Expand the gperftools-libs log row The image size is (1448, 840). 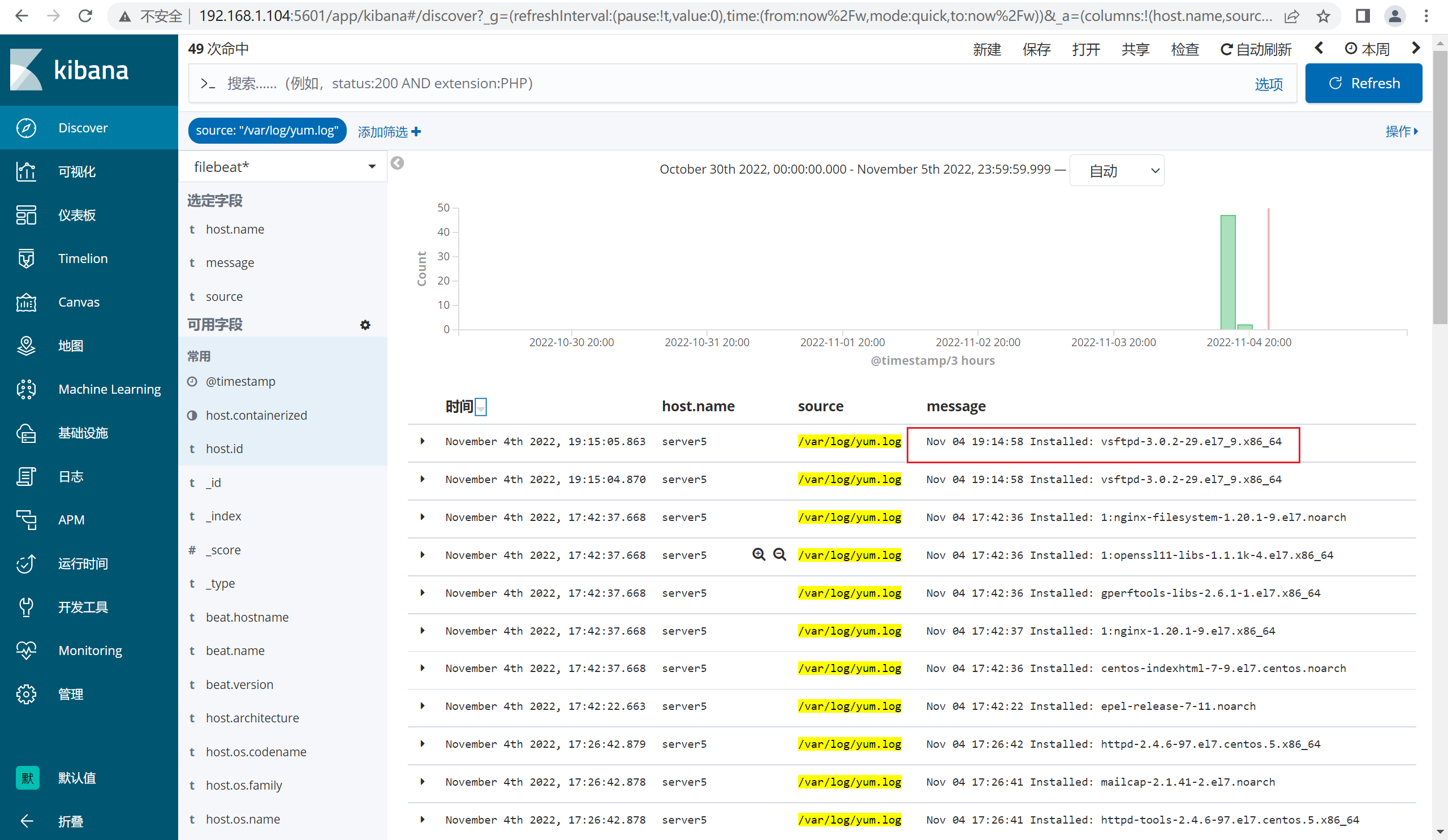click(x=423, y=592)
